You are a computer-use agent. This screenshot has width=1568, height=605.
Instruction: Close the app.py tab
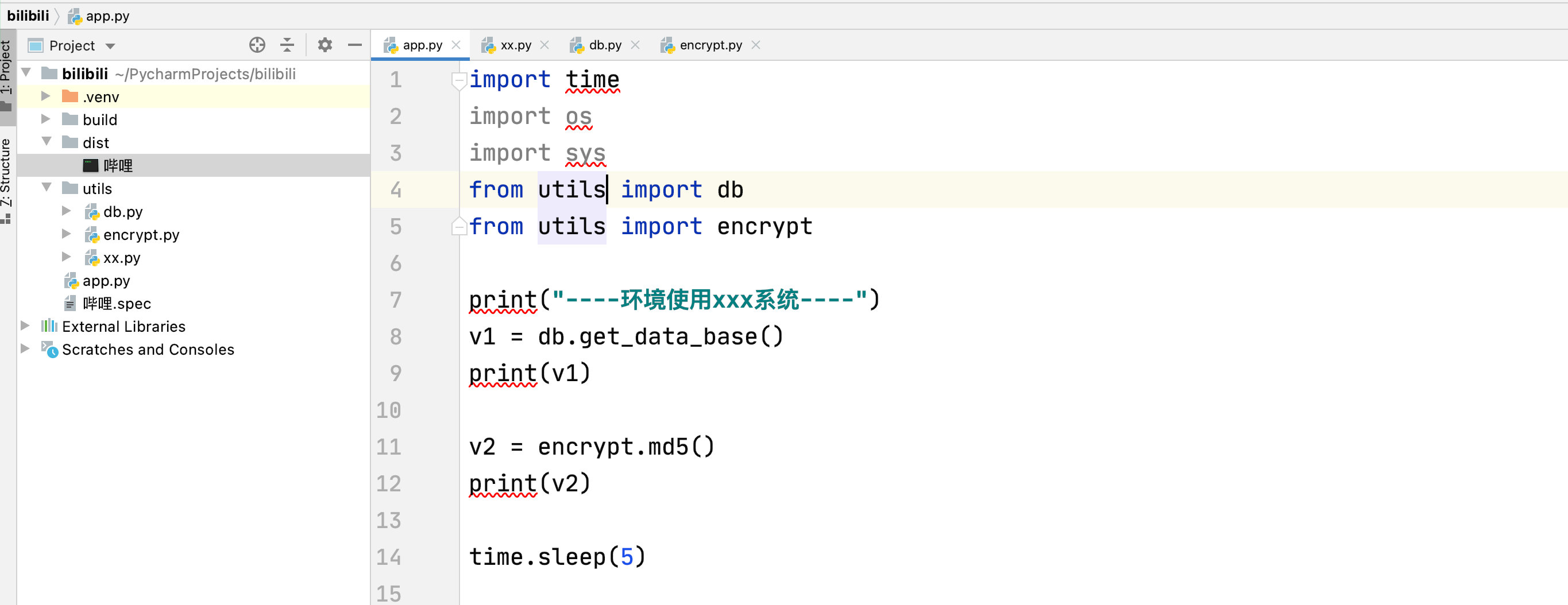point(456,45)
